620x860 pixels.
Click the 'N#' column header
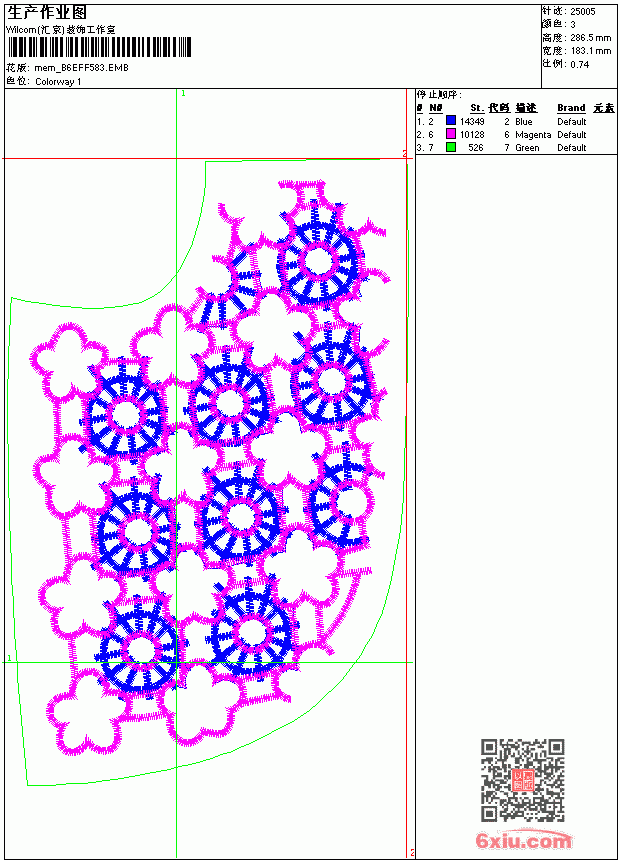tap(436, 108)
